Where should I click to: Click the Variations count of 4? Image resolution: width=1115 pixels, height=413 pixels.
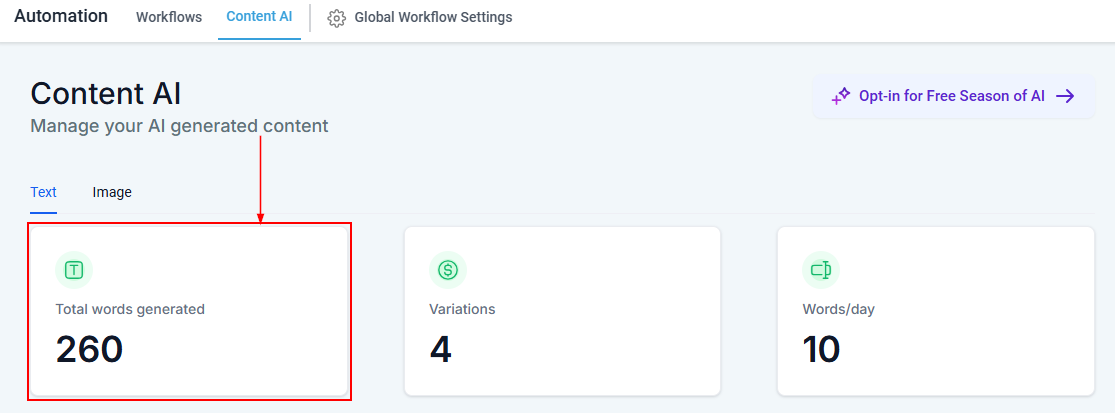441,349
